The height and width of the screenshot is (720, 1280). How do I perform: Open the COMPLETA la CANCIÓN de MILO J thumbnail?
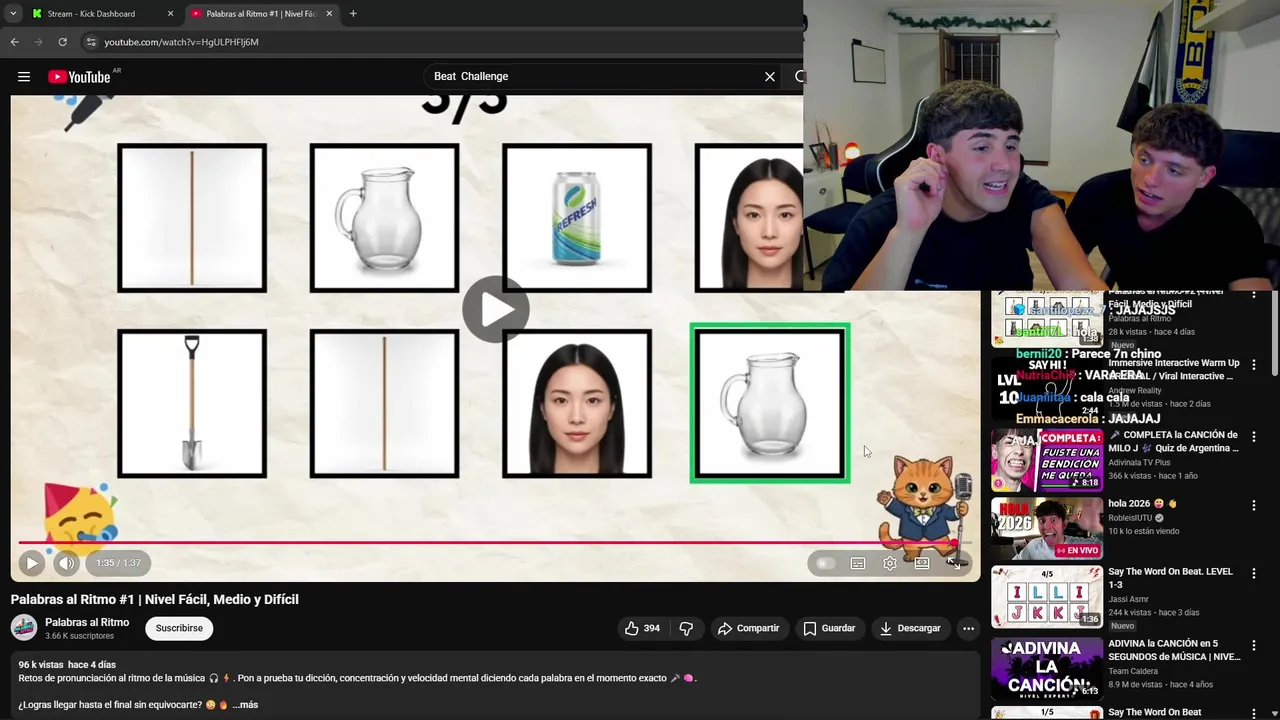(x=1047, y=460)
